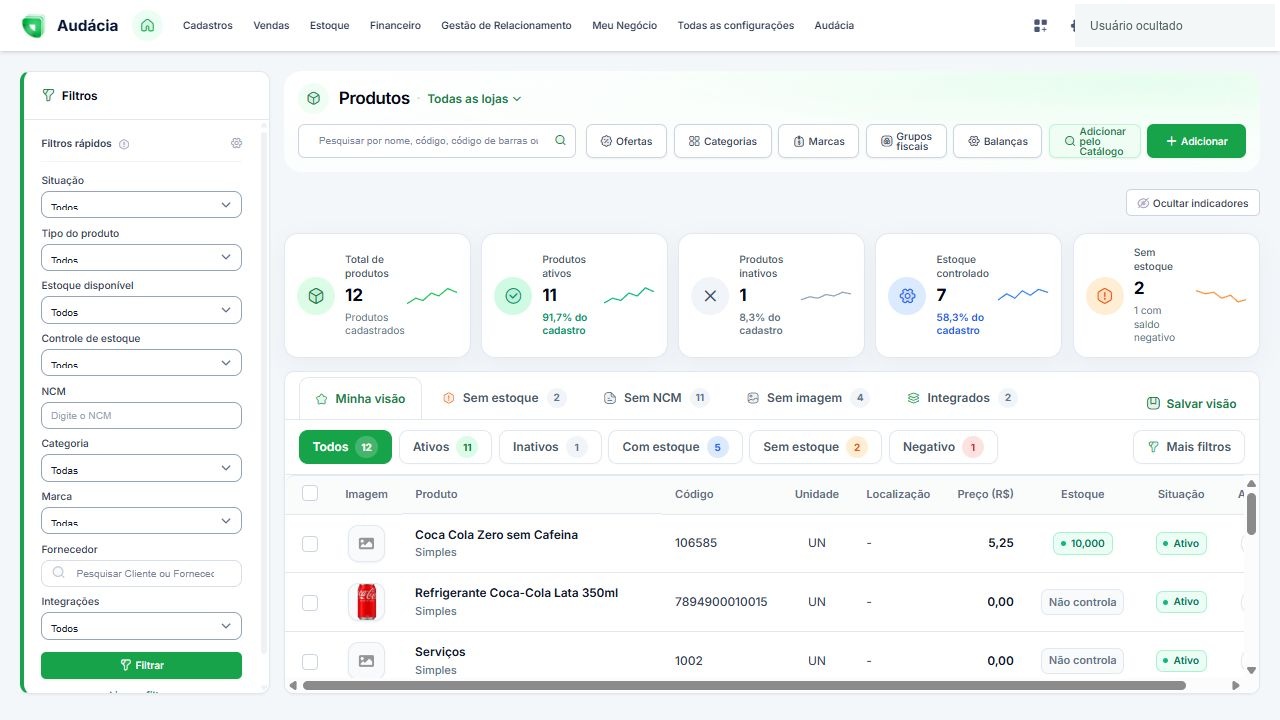Expand Controle de estoque dropdown

[x=141, y=362]
